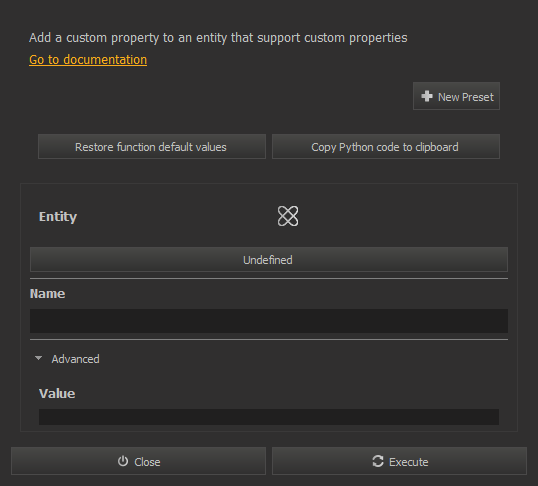Click the Name label
This screenshot has height=486, width=538.
47,294
